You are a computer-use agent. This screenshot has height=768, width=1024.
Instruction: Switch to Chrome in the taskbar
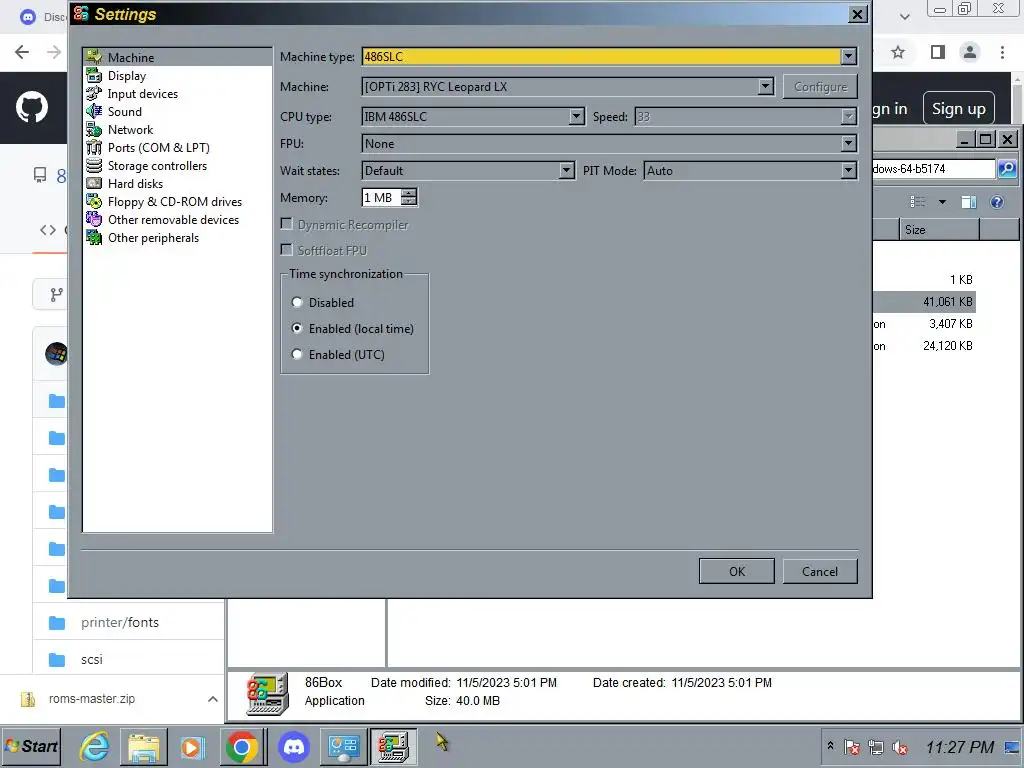[x=242, y=746]
